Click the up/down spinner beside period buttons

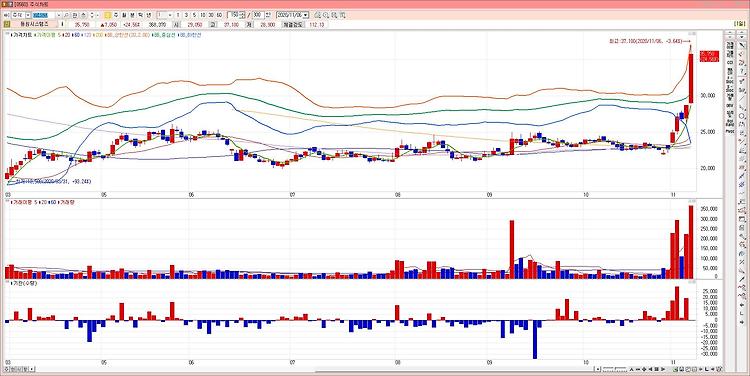[x=92, y=15]
